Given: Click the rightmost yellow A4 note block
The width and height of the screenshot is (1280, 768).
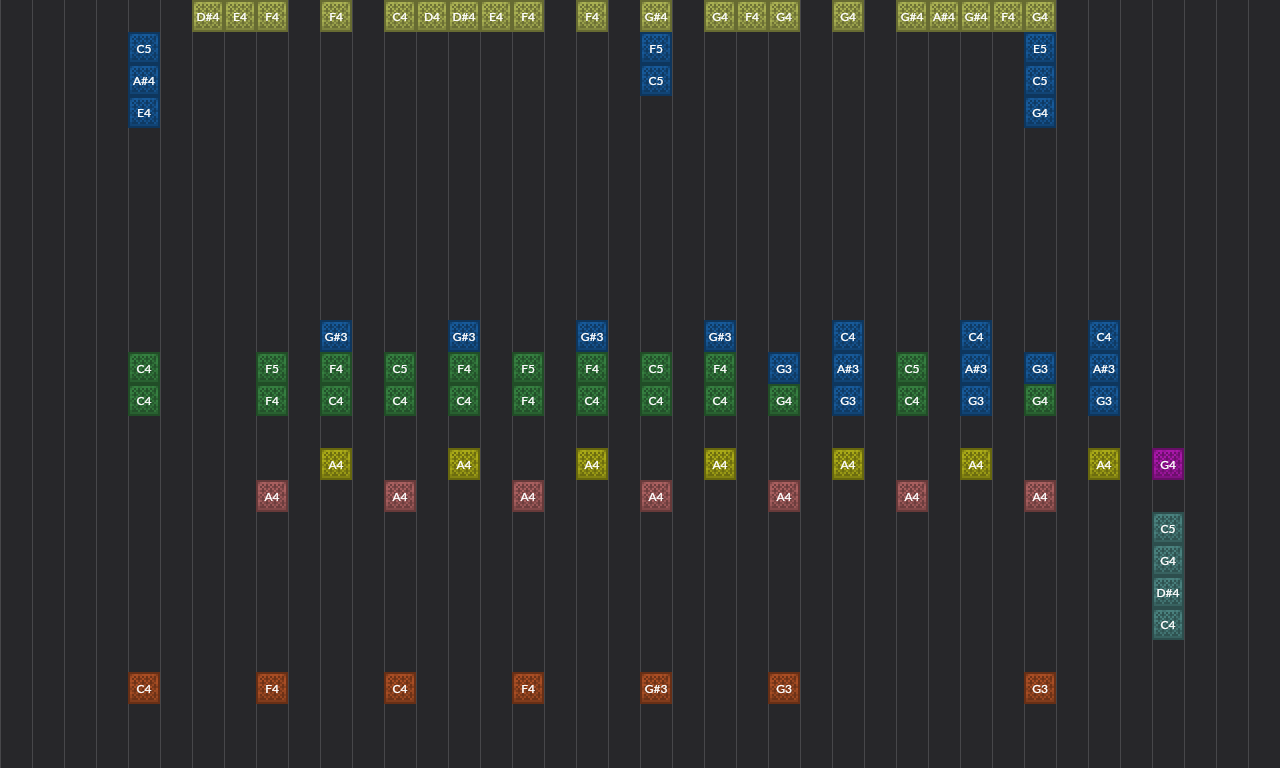Looking at the screenshot, I should [x=1103, y=464].
